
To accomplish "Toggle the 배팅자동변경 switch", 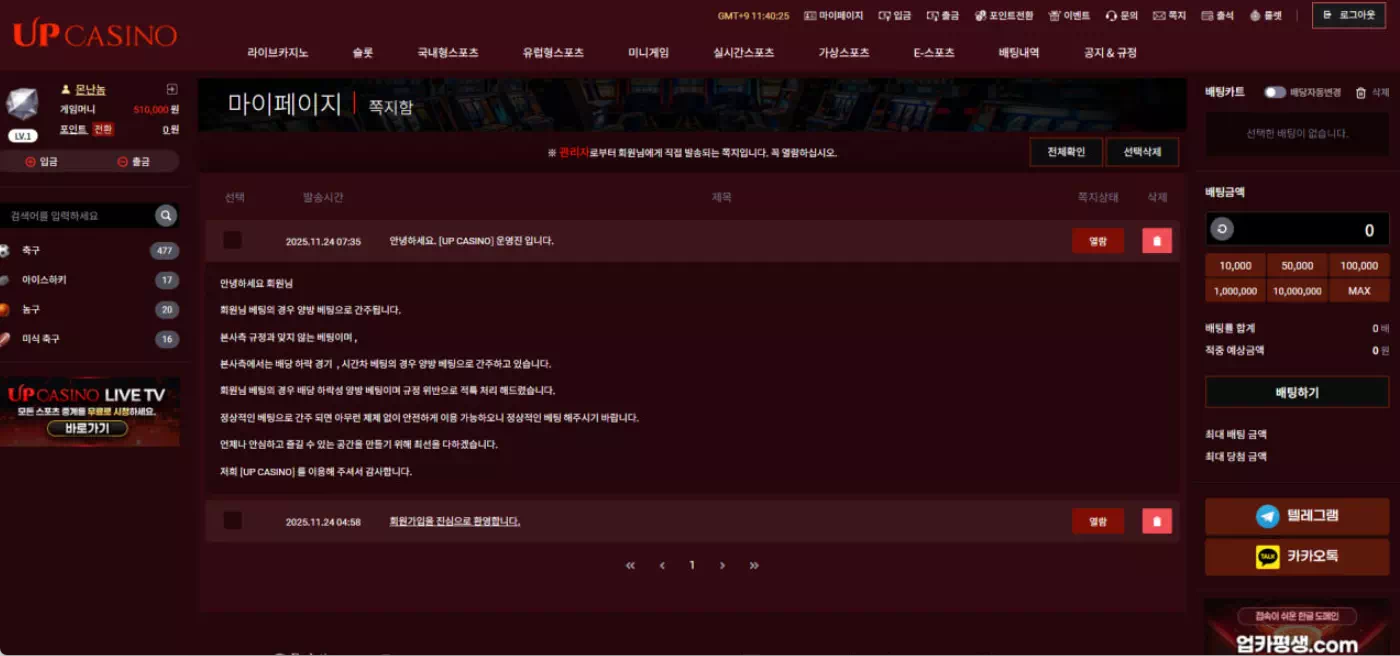I will click(x=1274, y=92).
